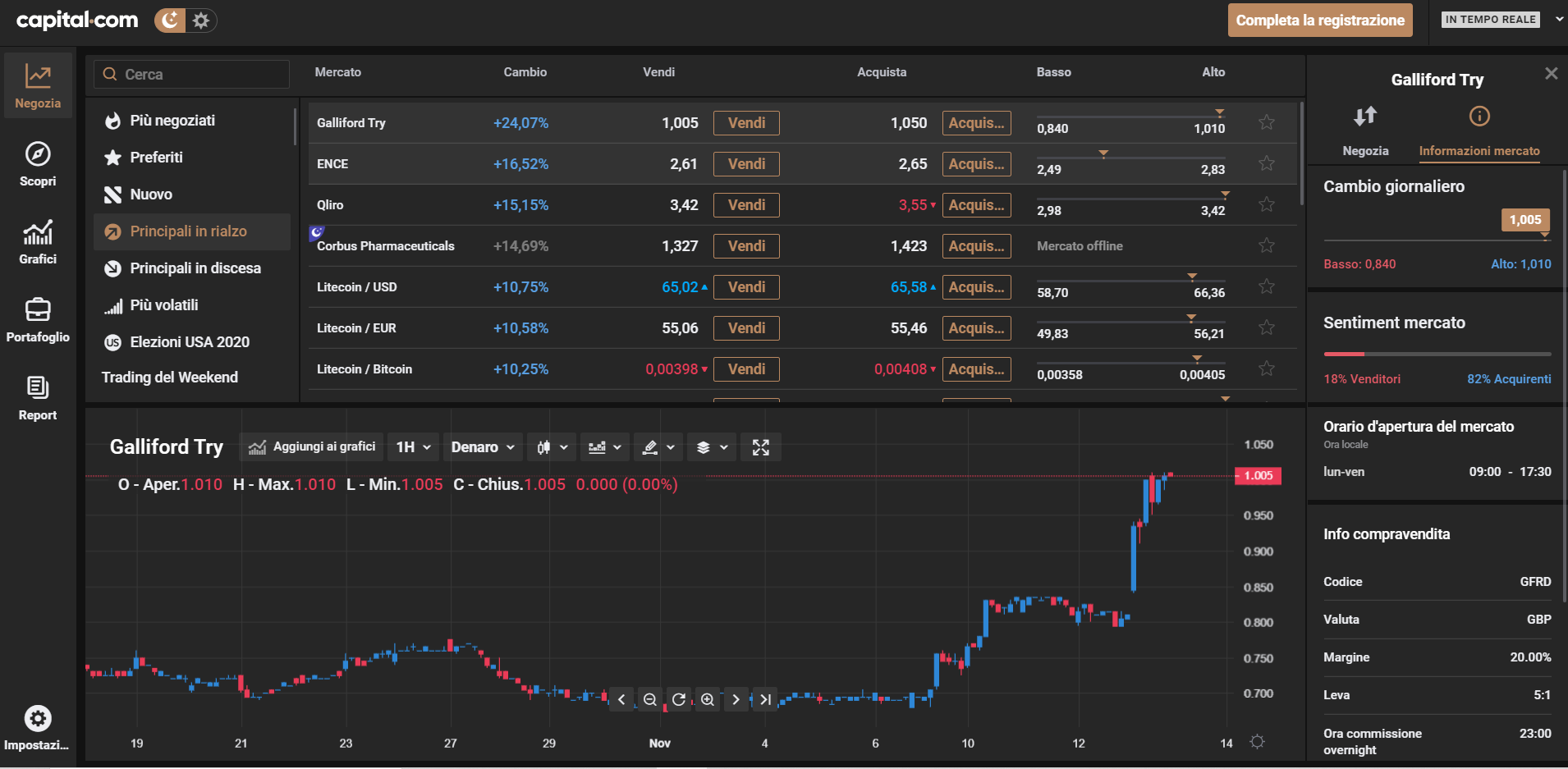Move chart forward with right arrow
Viewport: 1568px width, 769px height.
736,699
